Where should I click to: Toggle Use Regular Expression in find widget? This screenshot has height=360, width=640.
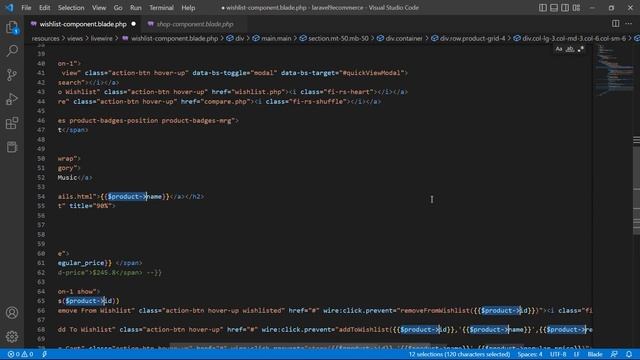(581, 49)
